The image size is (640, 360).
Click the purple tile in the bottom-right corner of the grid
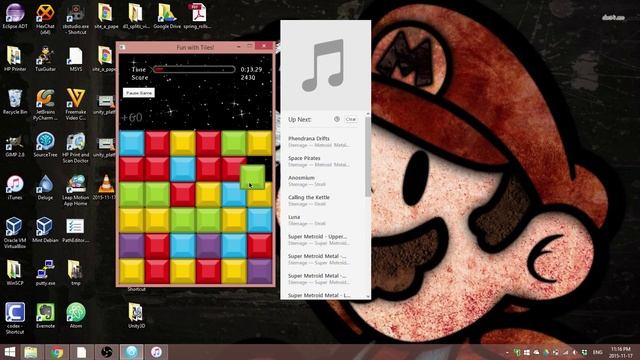point(260,271)
